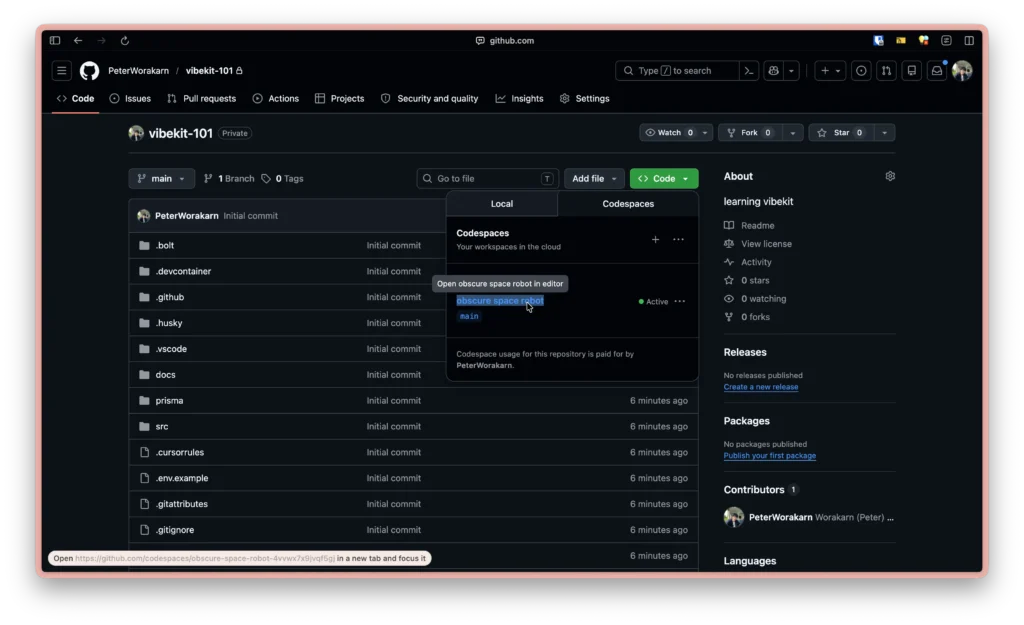The width and height of the screenshot is (1024, 625).
Task: Expand the Fork dropdown arrow
Action: (x=792, y=133)
